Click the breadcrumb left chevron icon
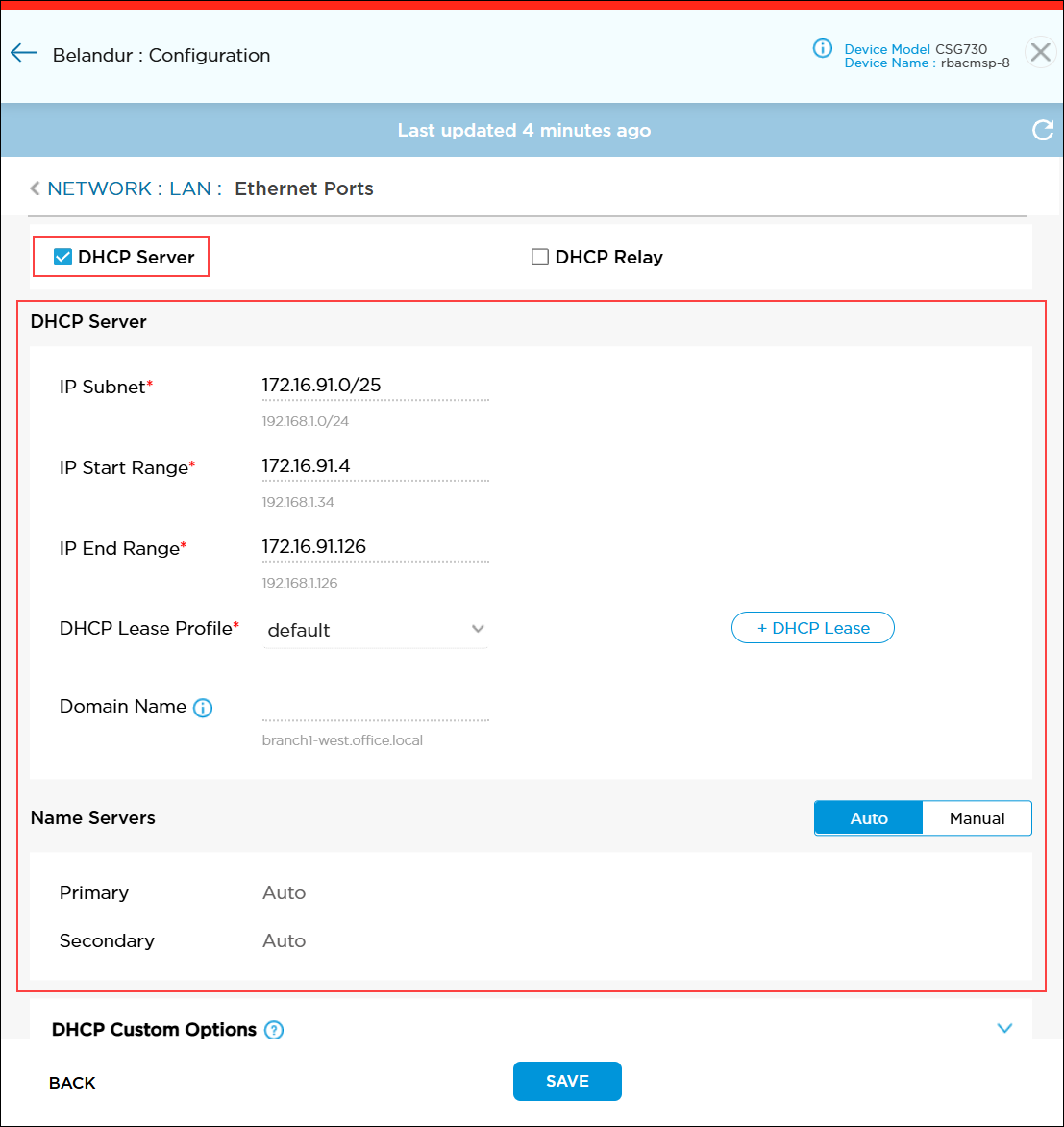The width and height of the screenshot is (1064, 1127). click(x=36, y=188)
